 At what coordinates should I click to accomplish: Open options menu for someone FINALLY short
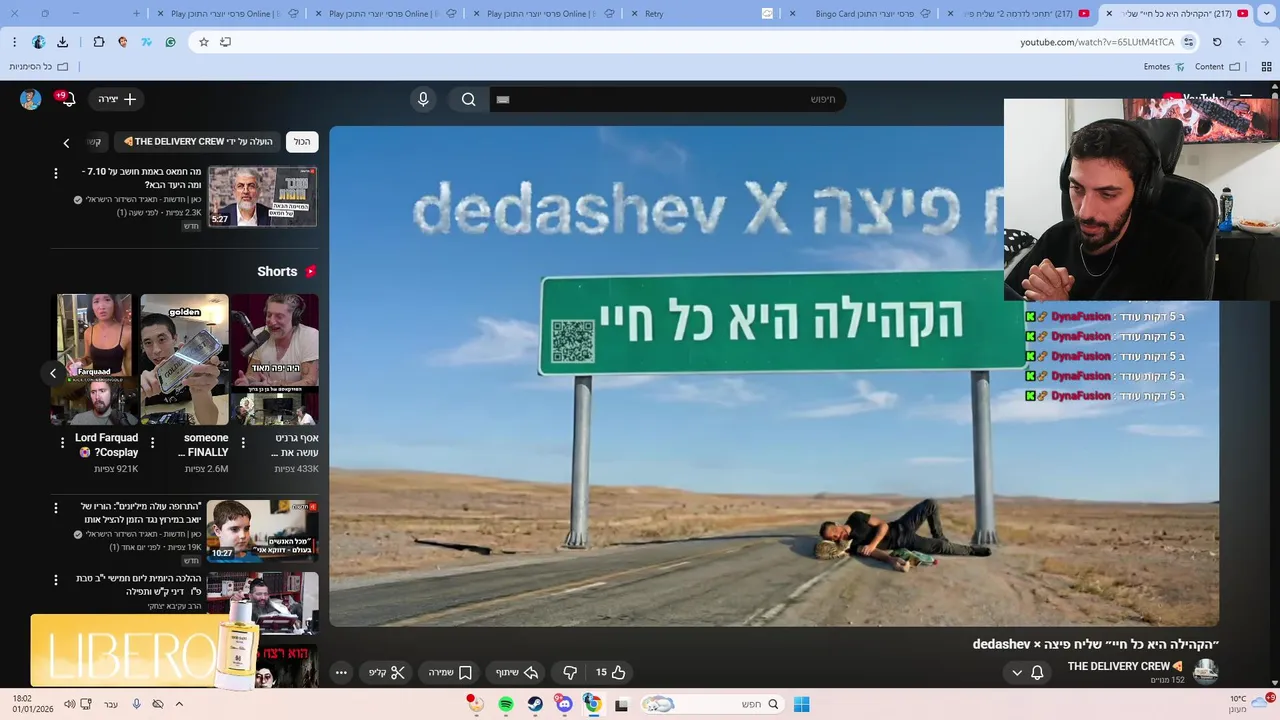[x=152, y=442]
